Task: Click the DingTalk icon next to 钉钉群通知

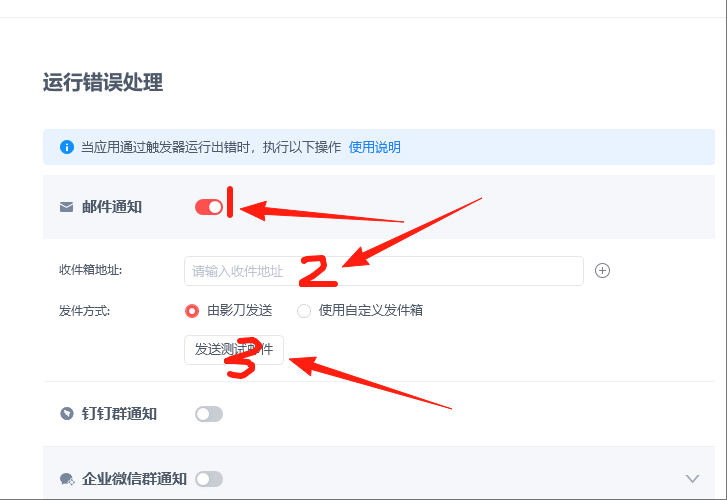Action: pyautogui.click(x=67, y=413)
